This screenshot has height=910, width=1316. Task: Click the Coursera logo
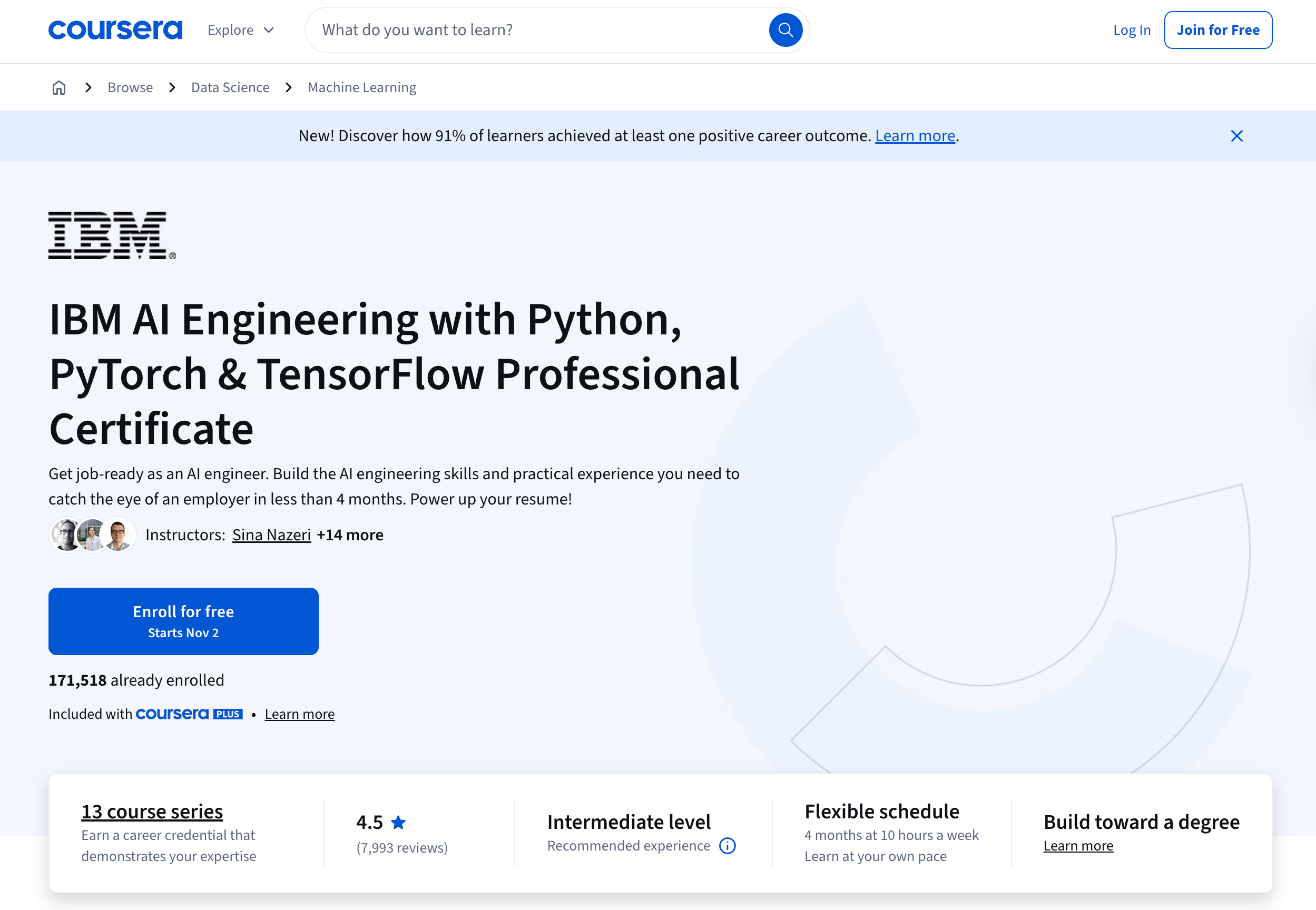click(115, 29)
